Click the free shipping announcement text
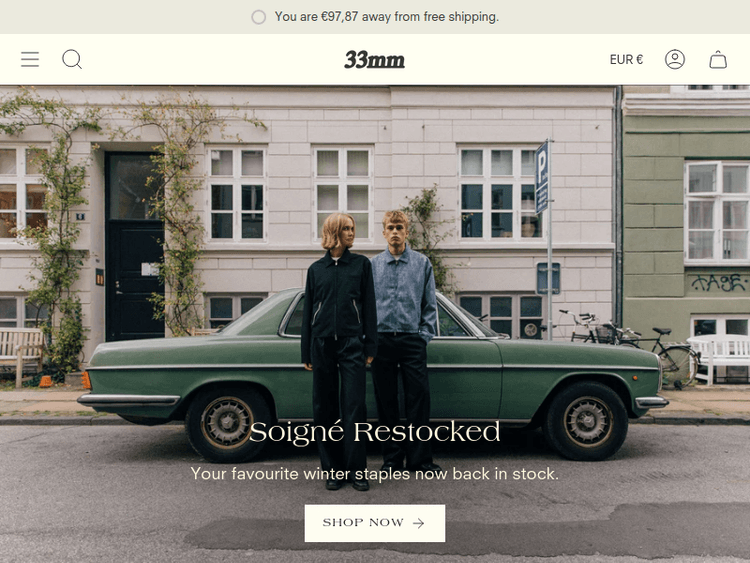 click(x=386, y=17)
